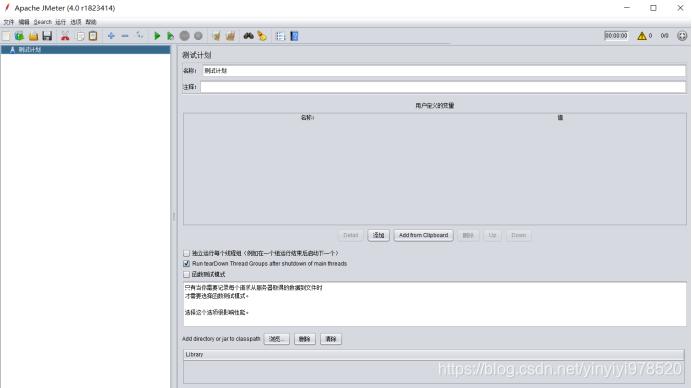Click the Add from Clipboard button
This screenshot has height=388, width=692.
[x=424, y=235]
